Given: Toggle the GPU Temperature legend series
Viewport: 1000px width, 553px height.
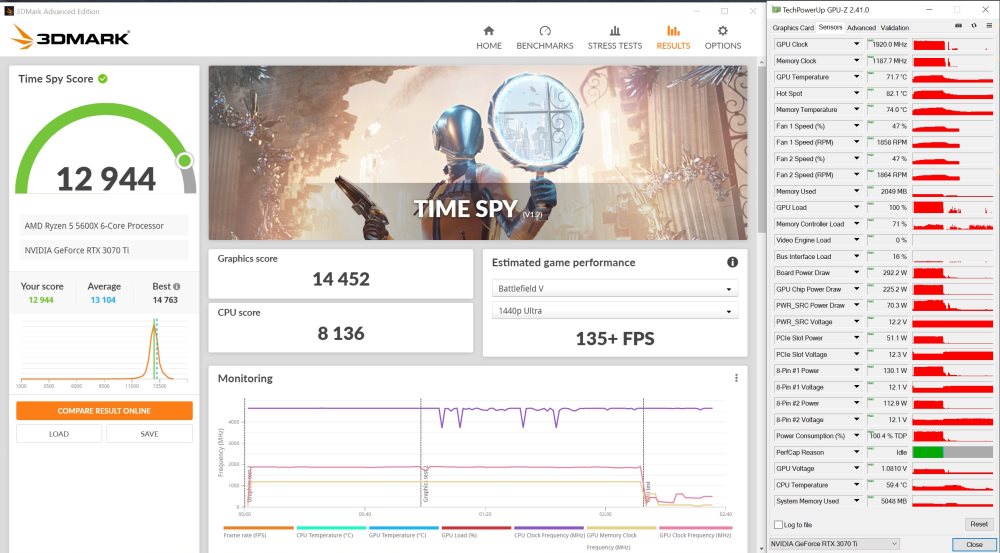Looking at the screenshot, I should point(404,532).
